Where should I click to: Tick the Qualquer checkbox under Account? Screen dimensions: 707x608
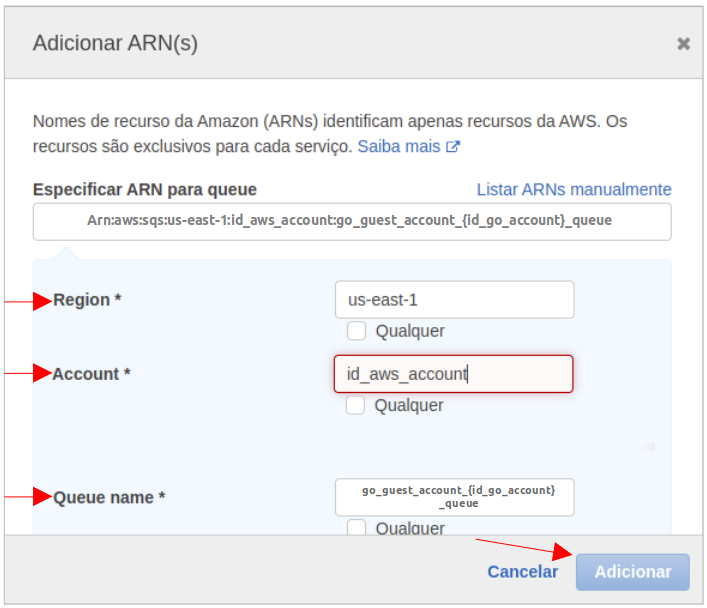point(355,405)
